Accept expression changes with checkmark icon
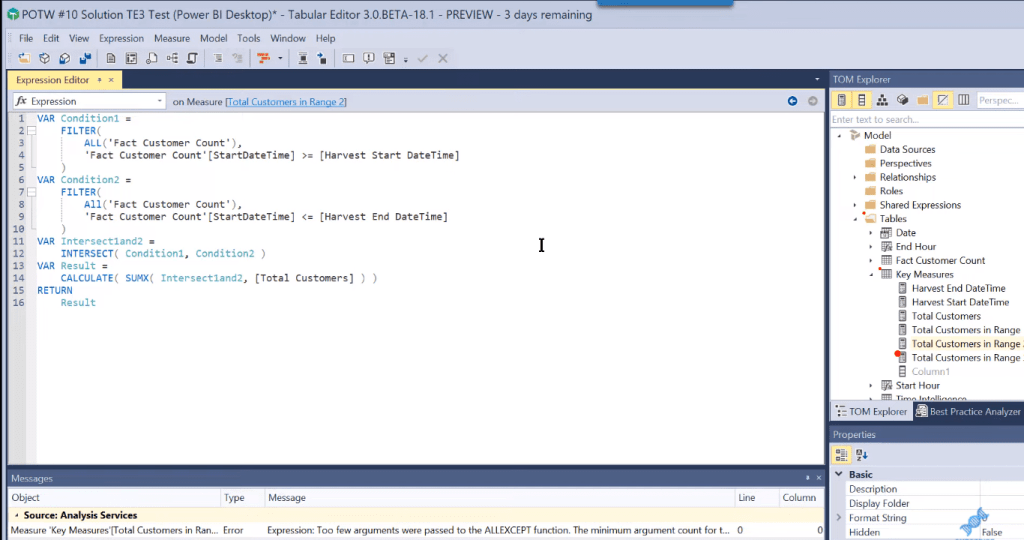Image resolution: width=1024 pixels, height=540 pixels. click(423, 59)
